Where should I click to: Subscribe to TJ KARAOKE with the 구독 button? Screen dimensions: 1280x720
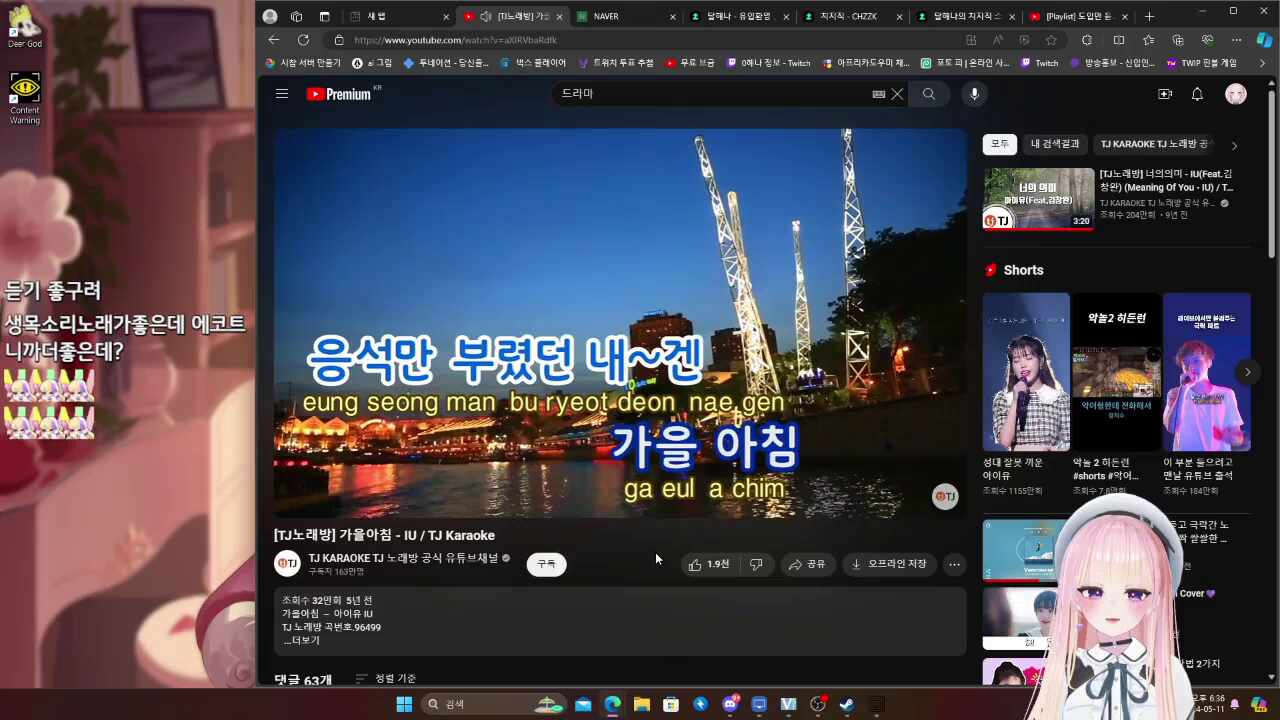546,564
